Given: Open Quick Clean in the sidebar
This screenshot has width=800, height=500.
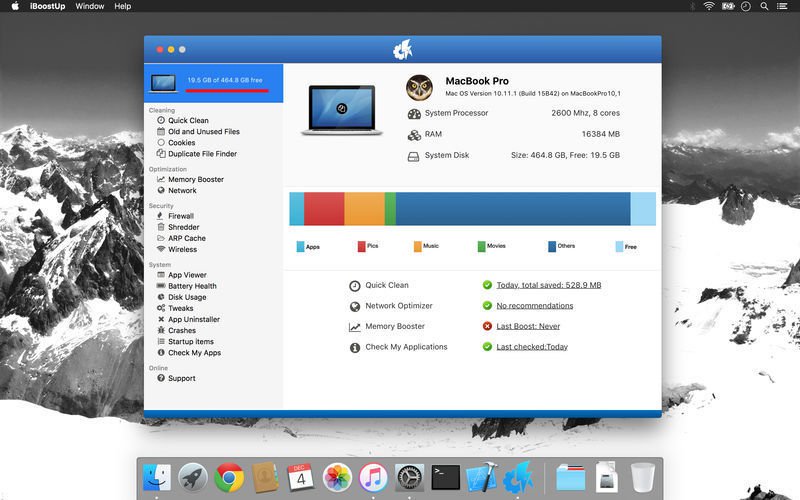Looking at the screenshot, I should pos(188,120).
